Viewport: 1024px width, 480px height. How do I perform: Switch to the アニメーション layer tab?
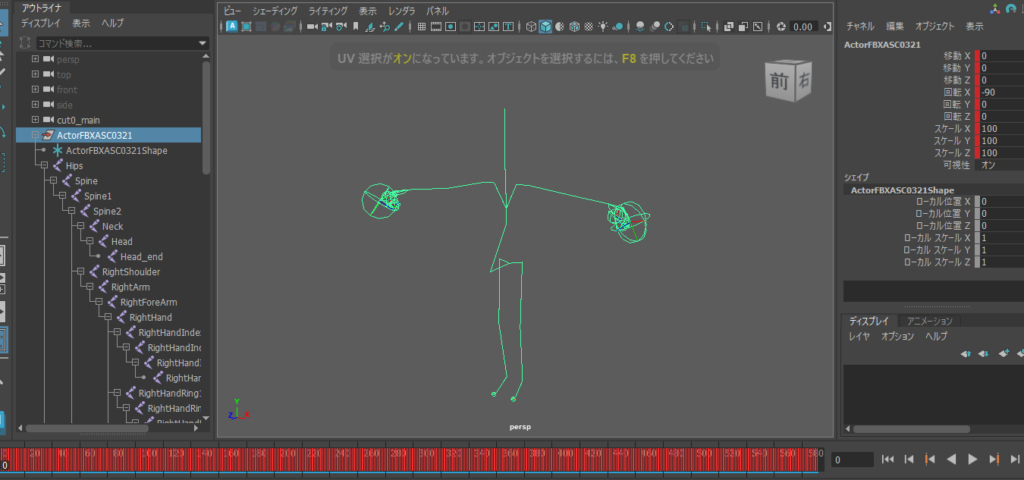pyautogui.click(x=929, y=321)
